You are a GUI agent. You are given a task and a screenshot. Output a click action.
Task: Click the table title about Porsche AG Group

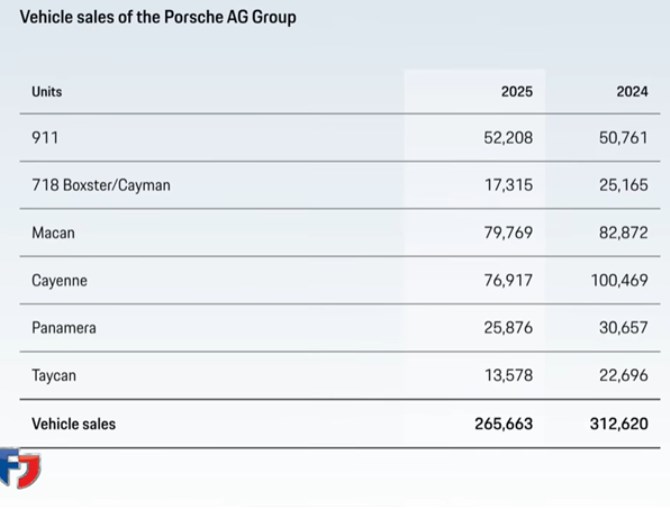158,17
